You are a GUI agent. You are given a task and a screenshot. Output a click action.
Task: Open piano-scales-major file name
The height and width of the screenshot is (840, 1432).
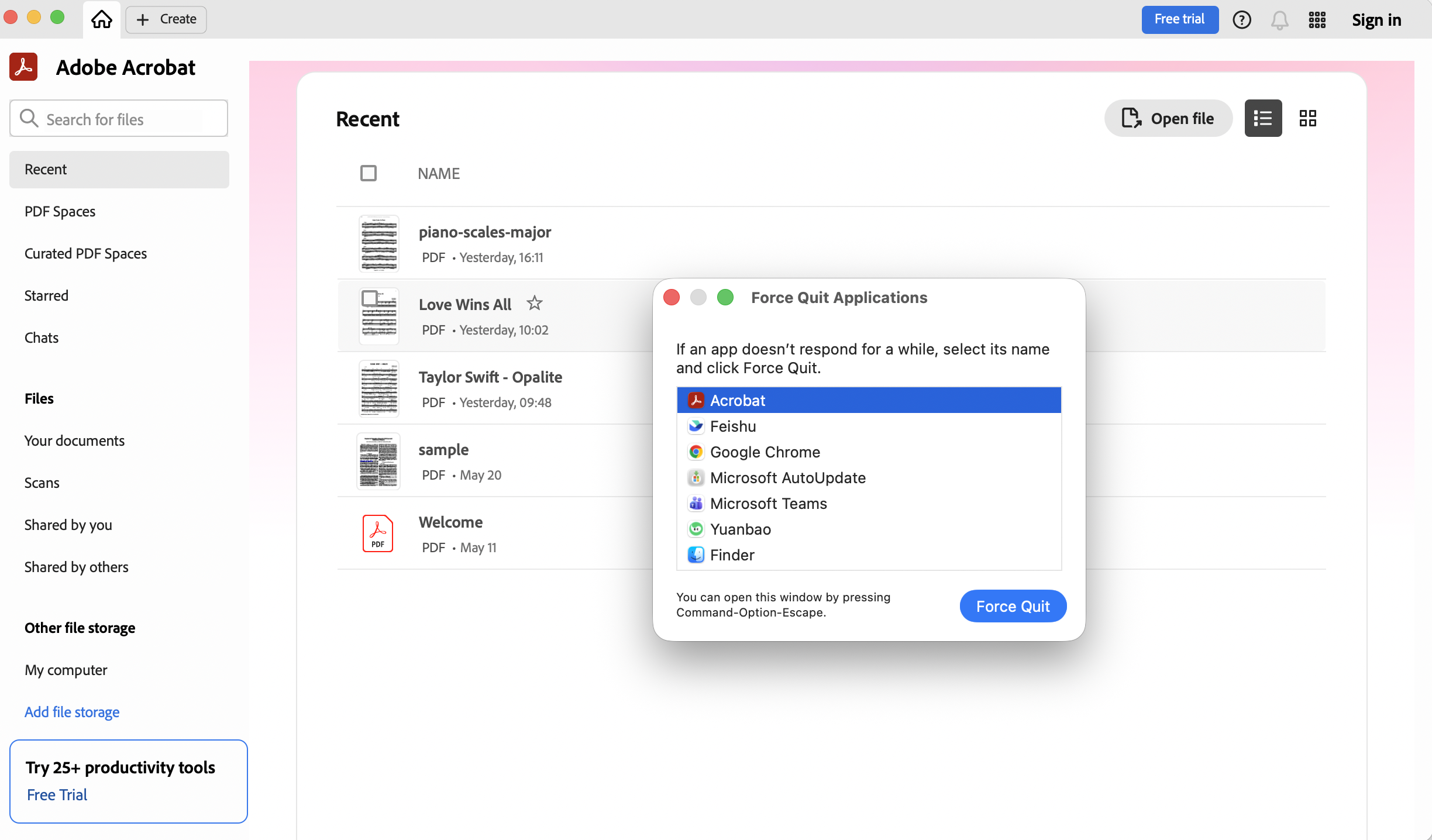pyautogui.click(x=485, y=232)
